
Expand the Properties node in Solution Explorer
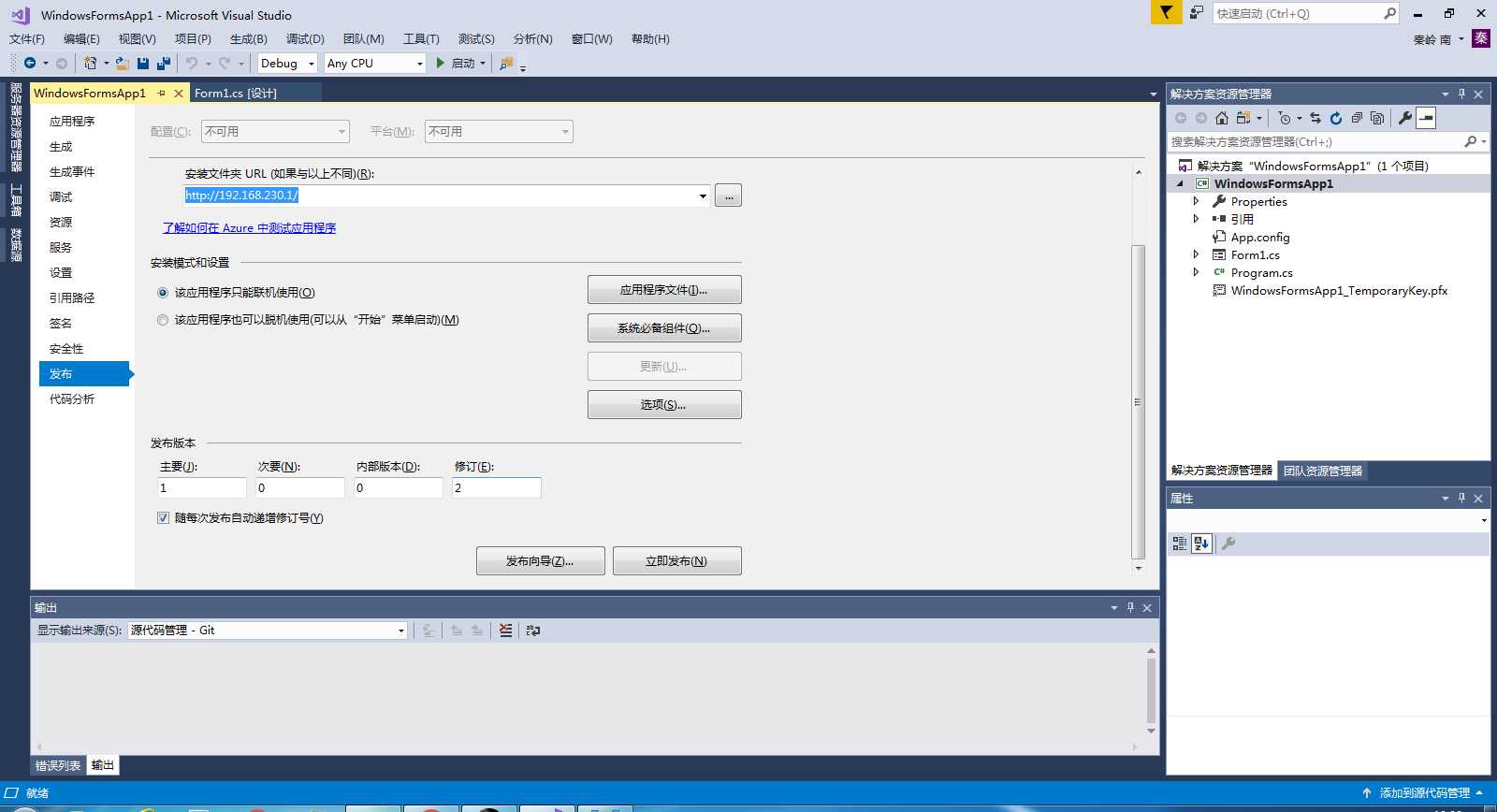pyautogui.click(x=1196, y=201)
